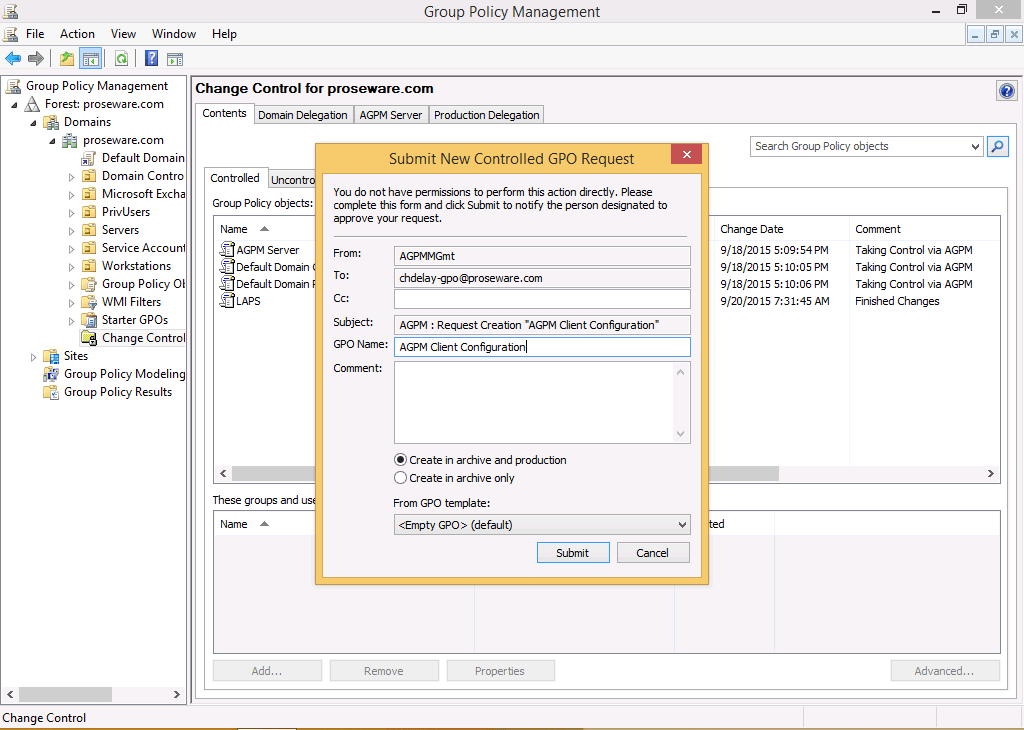The image size is (1024, 730).
Task: Click the Cc input field
Action: (542, 299)
